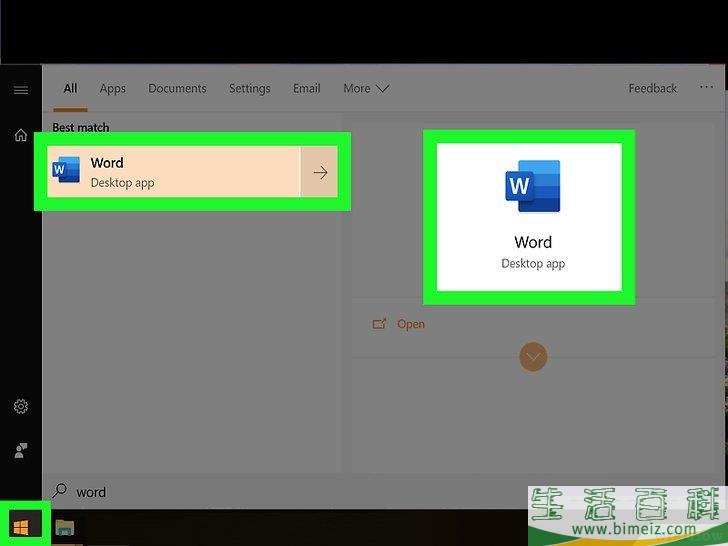Click the 'Best match' heading

[x=81, y=127]
